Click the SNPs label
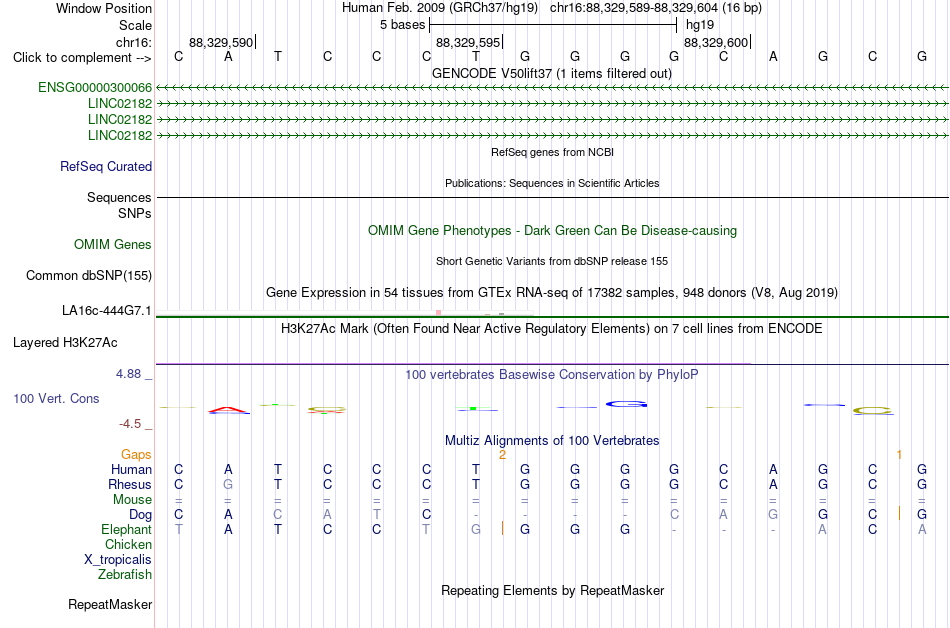This screenshot has height=628, width=950. (135, 213)
